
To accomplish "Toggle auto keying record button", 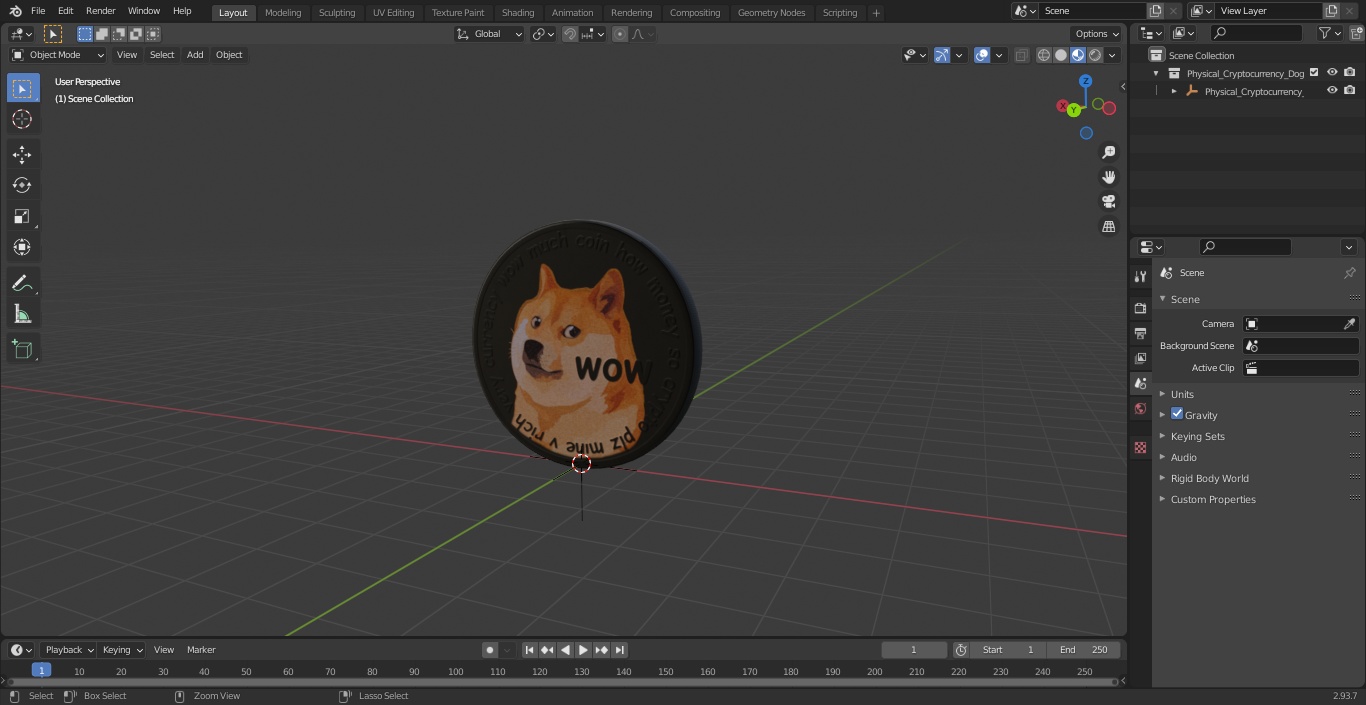I will [490, 650].
